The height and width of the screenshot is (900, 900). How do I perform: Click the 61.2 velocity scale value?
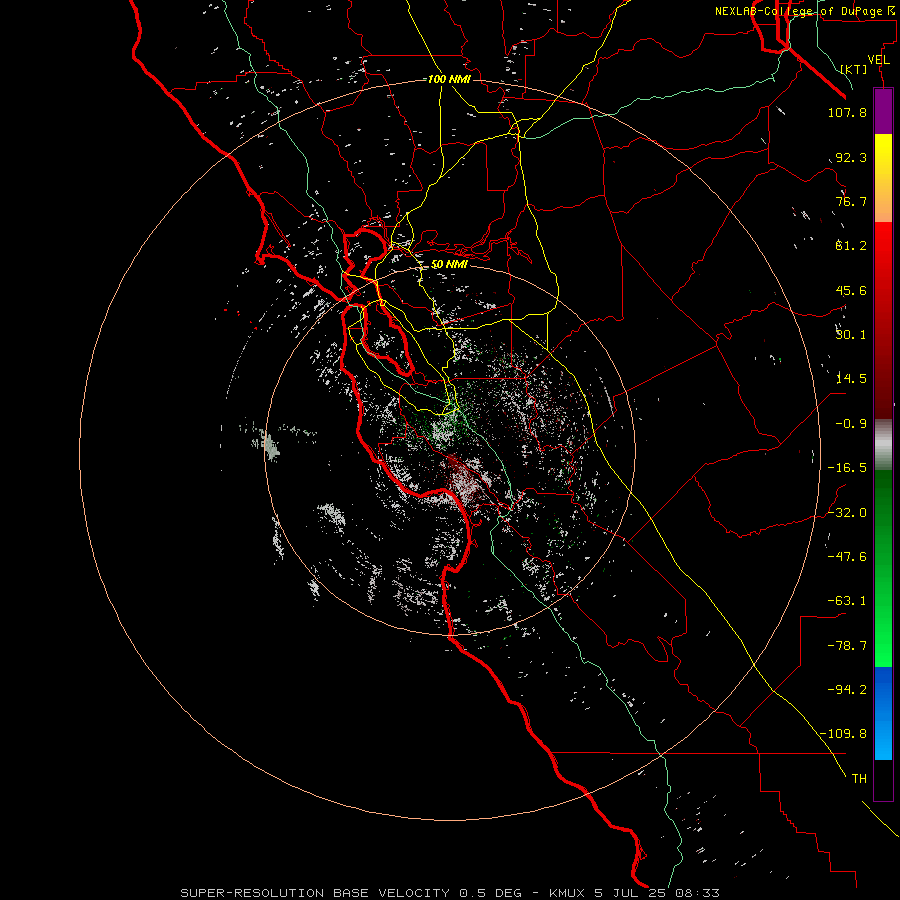(x=851, y=246)
